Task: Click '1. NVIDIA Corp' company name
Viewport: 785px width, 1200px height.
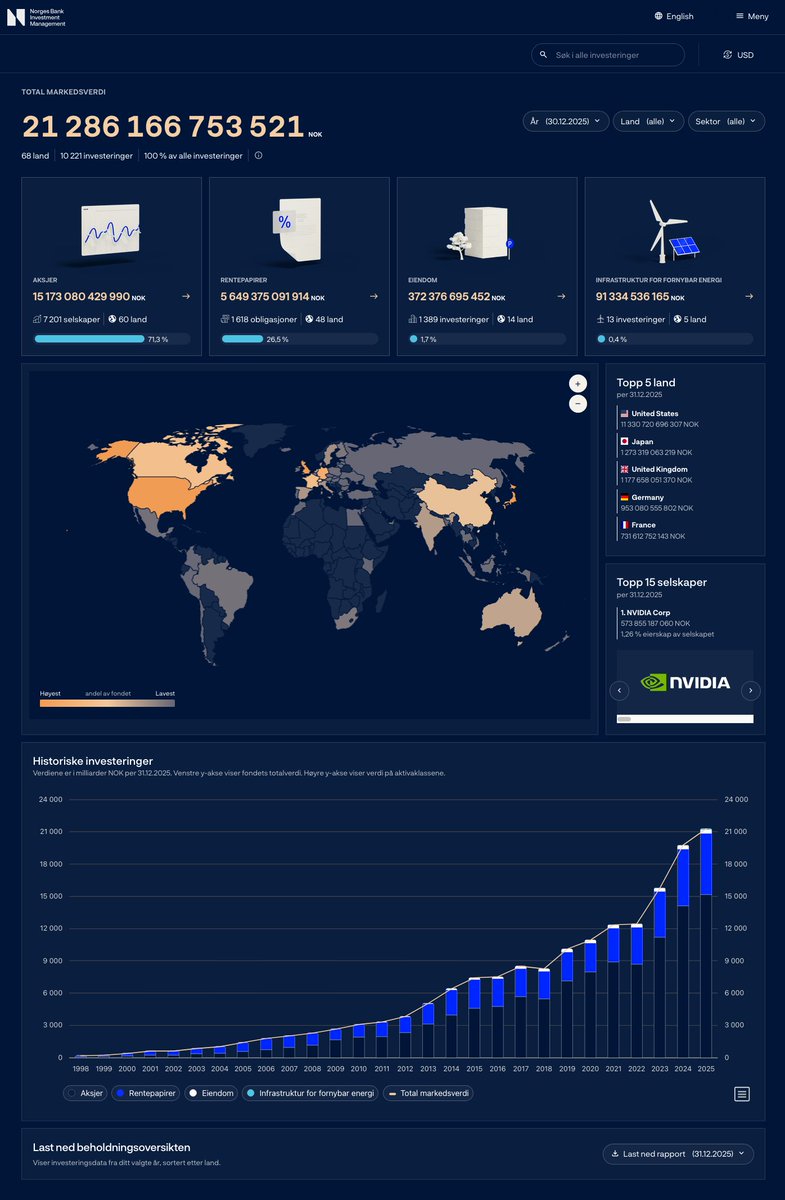Action: click(x=646, y=612)
